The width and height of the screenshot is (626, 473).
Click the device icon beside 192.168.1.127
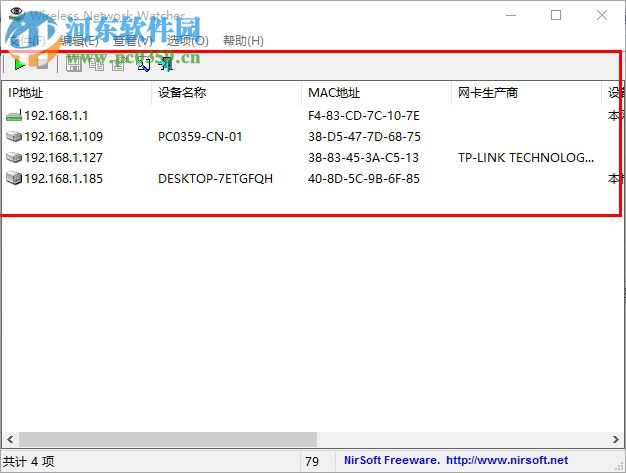[x=14, y=157]
